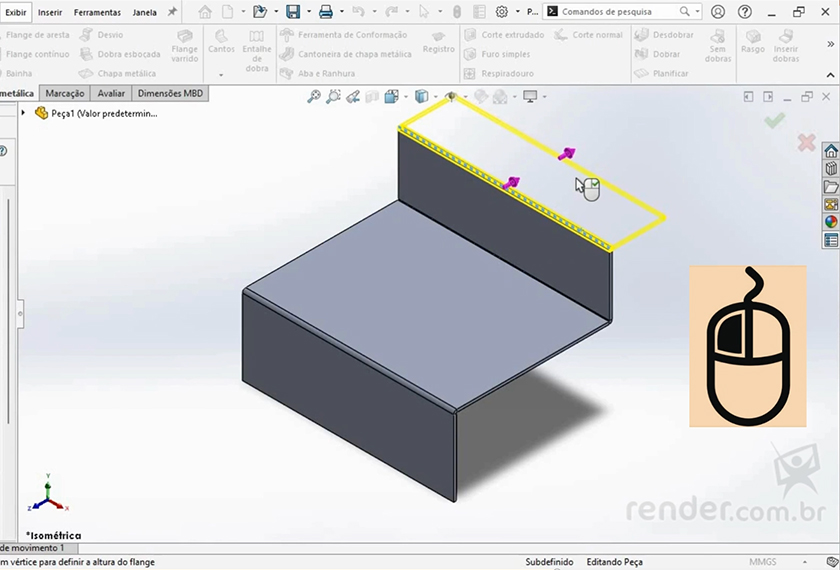Open the Options gear icon
This screenshot has height=570, width=840.
501,12
